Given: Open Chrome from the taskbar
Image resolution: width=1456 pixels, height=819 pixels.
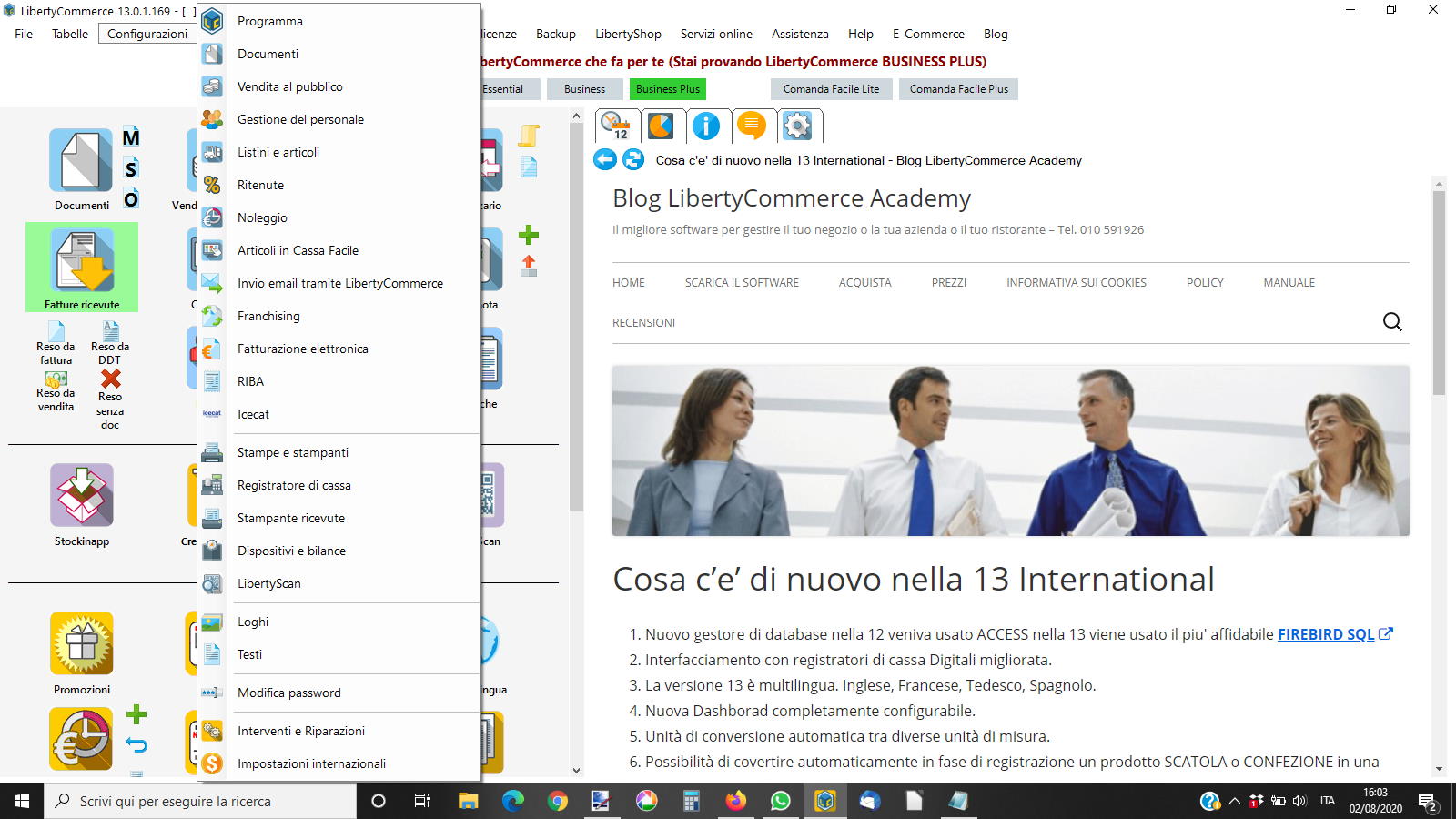Looking at the screenshot, I should tap(557, 801).
